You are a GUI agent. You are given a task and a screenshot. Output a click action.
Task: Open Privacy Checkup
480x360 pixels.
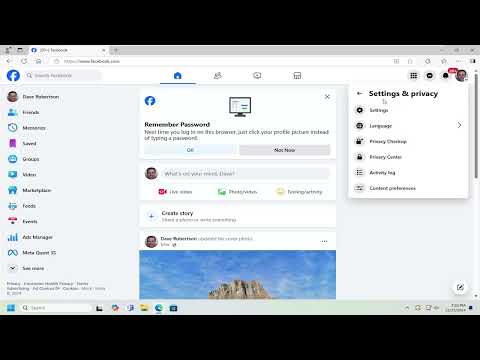pos(408,141)
